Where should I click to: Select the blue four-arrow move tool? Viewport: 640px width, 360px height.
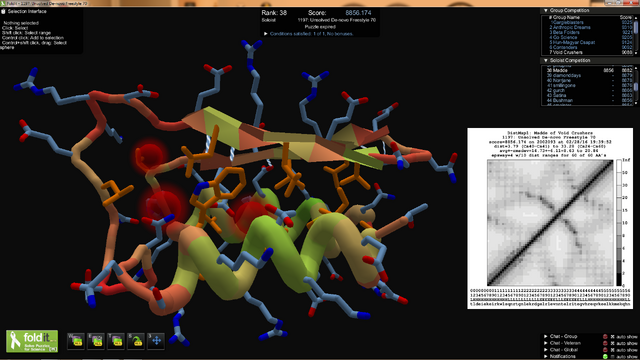pos(156,341)
